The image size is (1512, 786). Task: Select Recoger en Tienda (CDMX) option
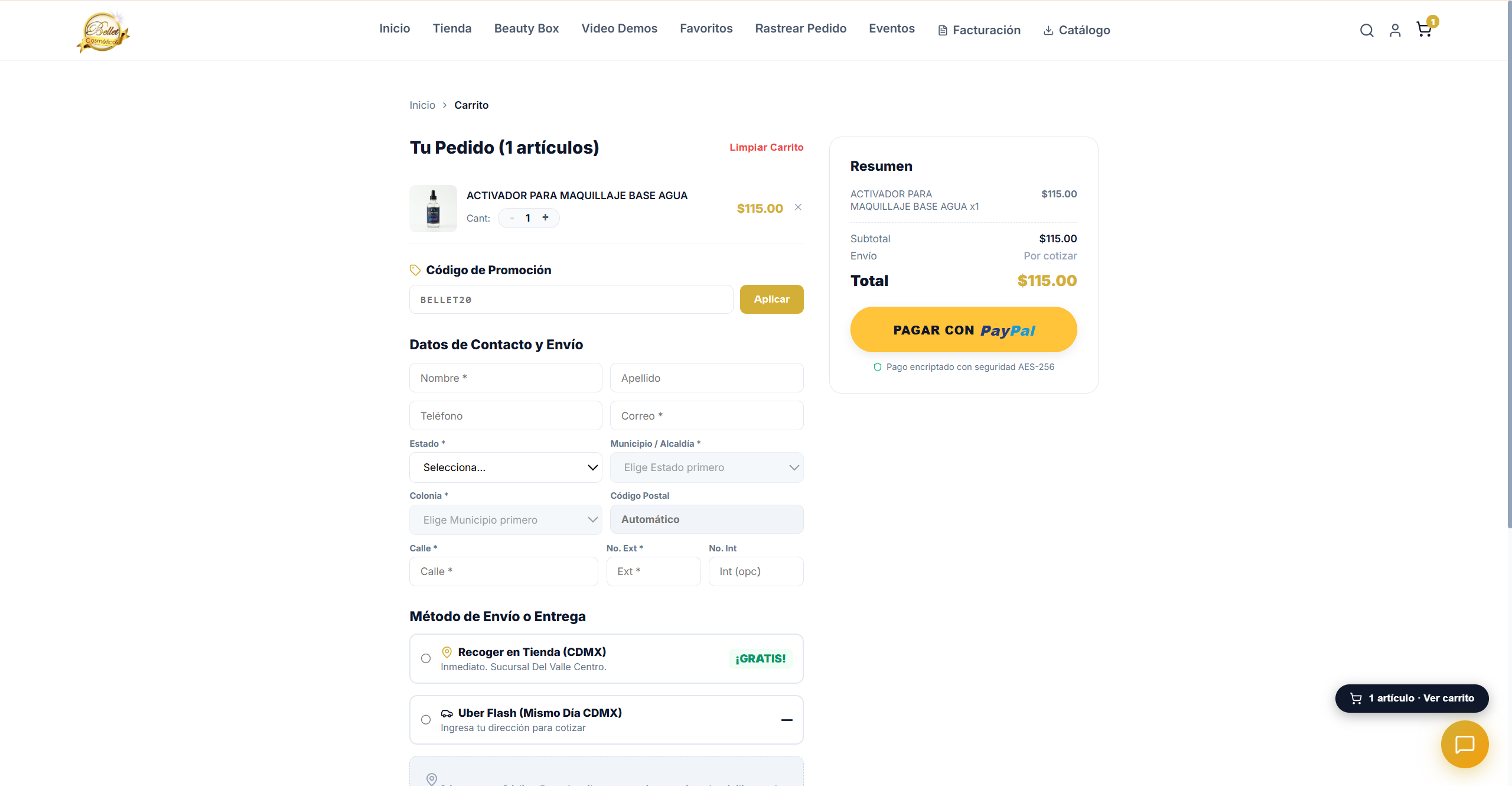click(607, 659)
